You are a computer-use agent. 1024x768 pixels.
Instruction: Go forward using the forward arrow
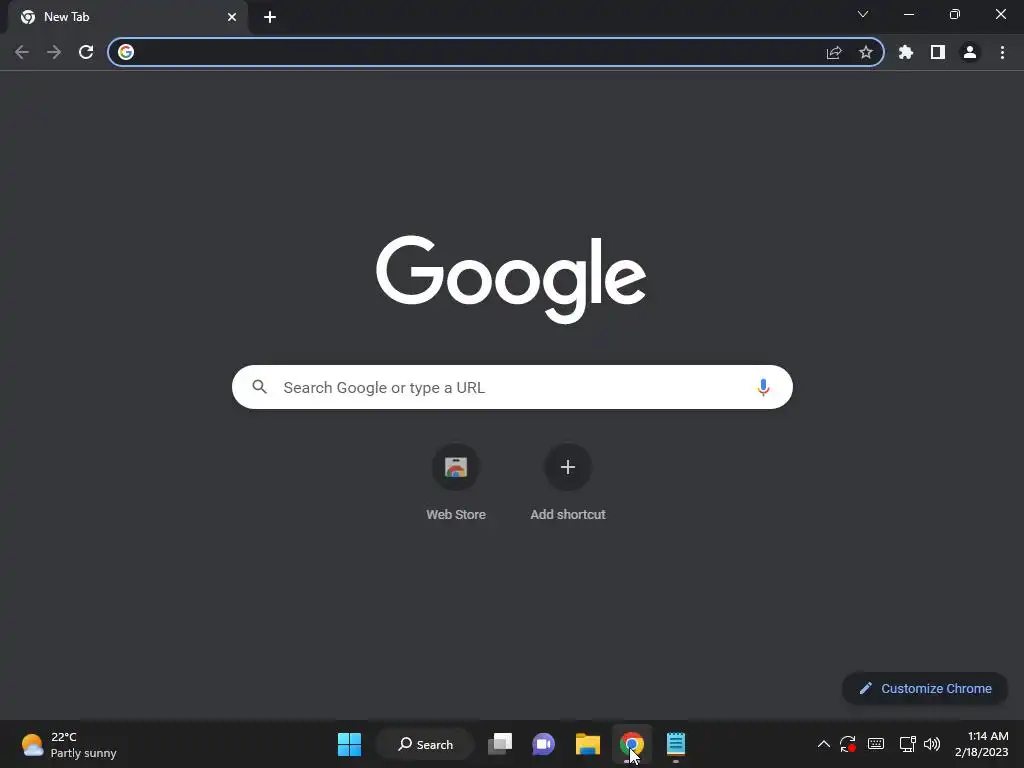[54, 52]
